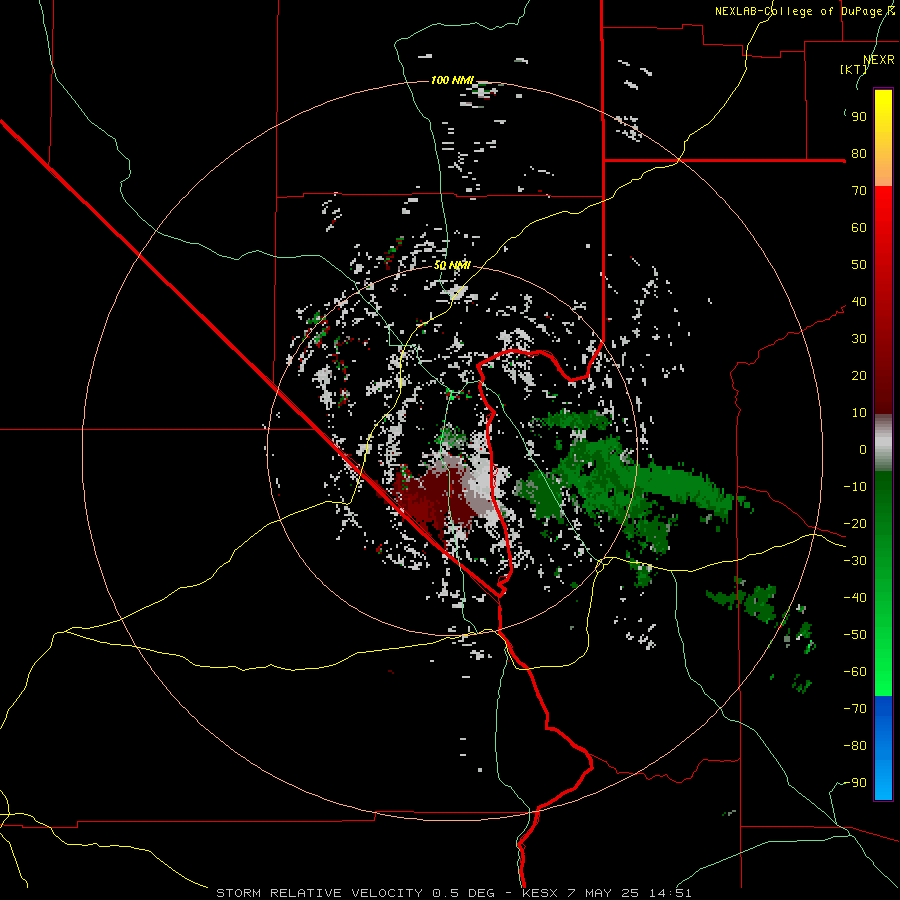Click the positive 90 knot scale label
This screenshot has height=900, width=900.
tap(859, 117)
